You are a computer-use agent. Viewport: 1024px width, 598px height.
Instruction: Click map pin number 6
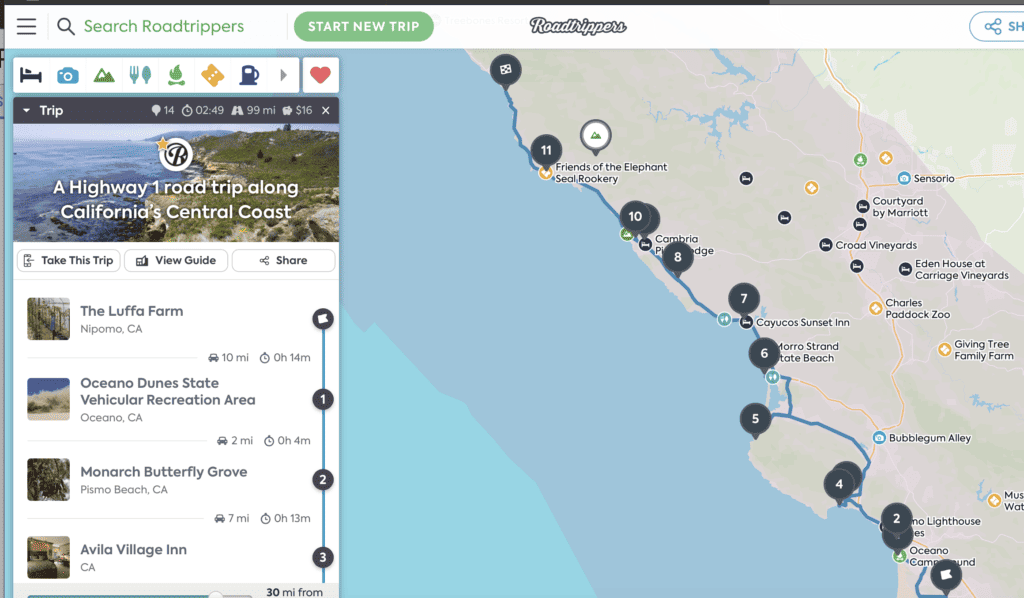point(764,354)
